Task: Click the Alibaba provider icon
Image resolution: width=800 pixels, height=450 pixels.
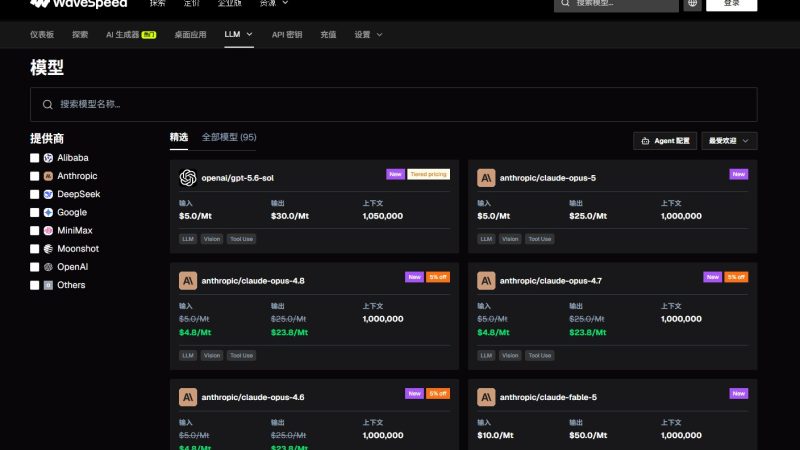Action: click(x=48, y=158)
